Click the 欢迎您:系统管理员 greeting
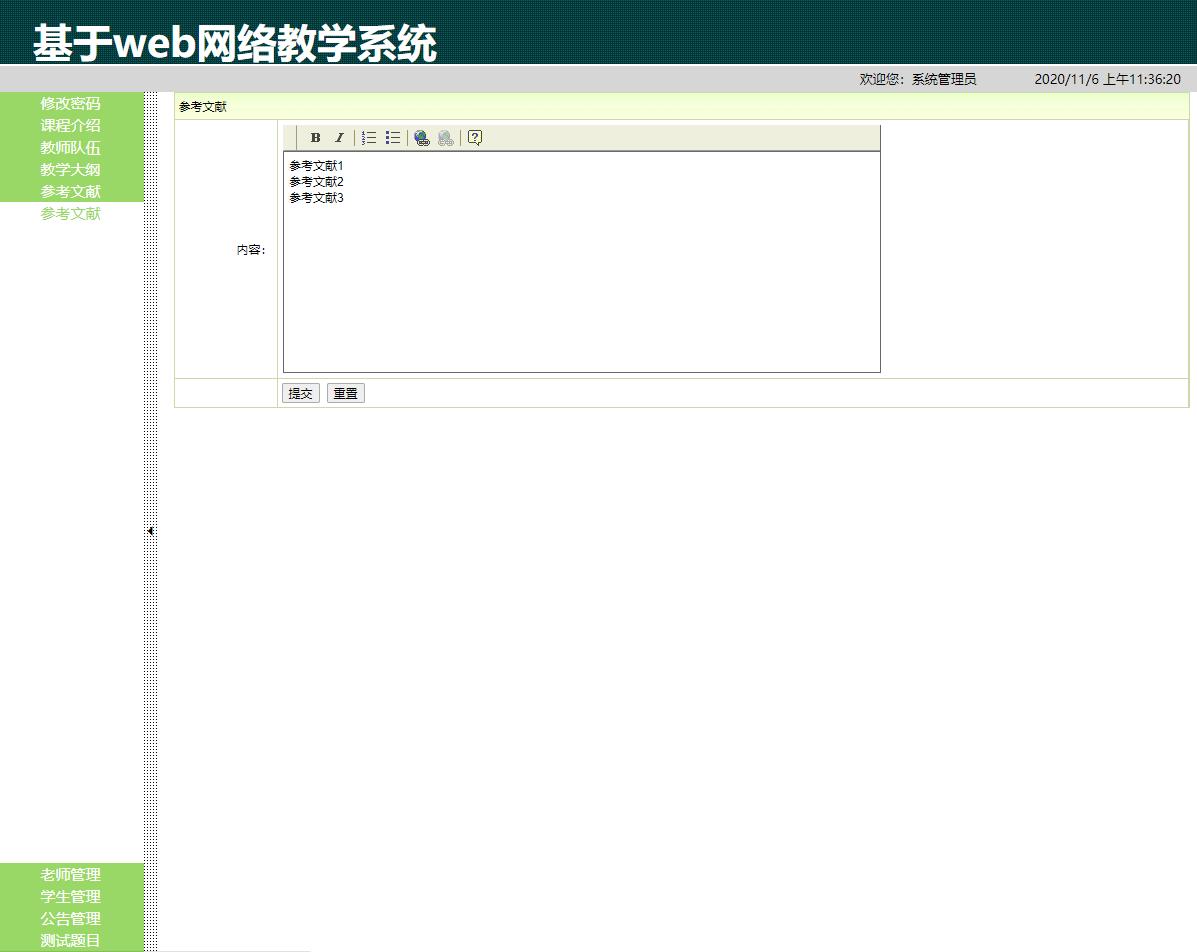This screenshot has width=1197, height=952. [x=918, y=79]
